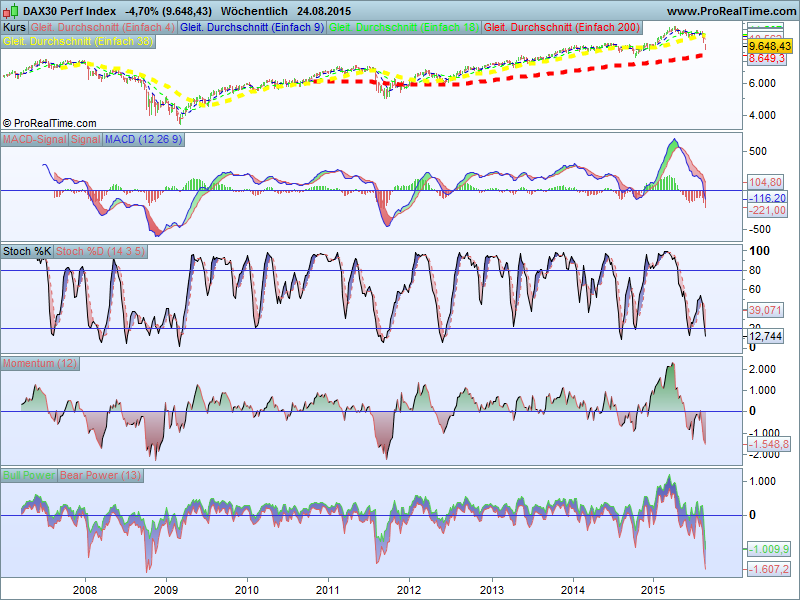Image resolution: width=800 pixels, height=600 pixels.
Task: Click the Bull Power value tag -1.009,9
Action: pos(769,549)
